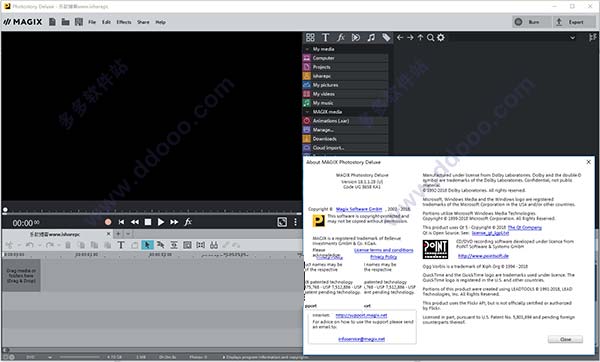Open the File menu
The image size is (600, 362).
(92, 22)
